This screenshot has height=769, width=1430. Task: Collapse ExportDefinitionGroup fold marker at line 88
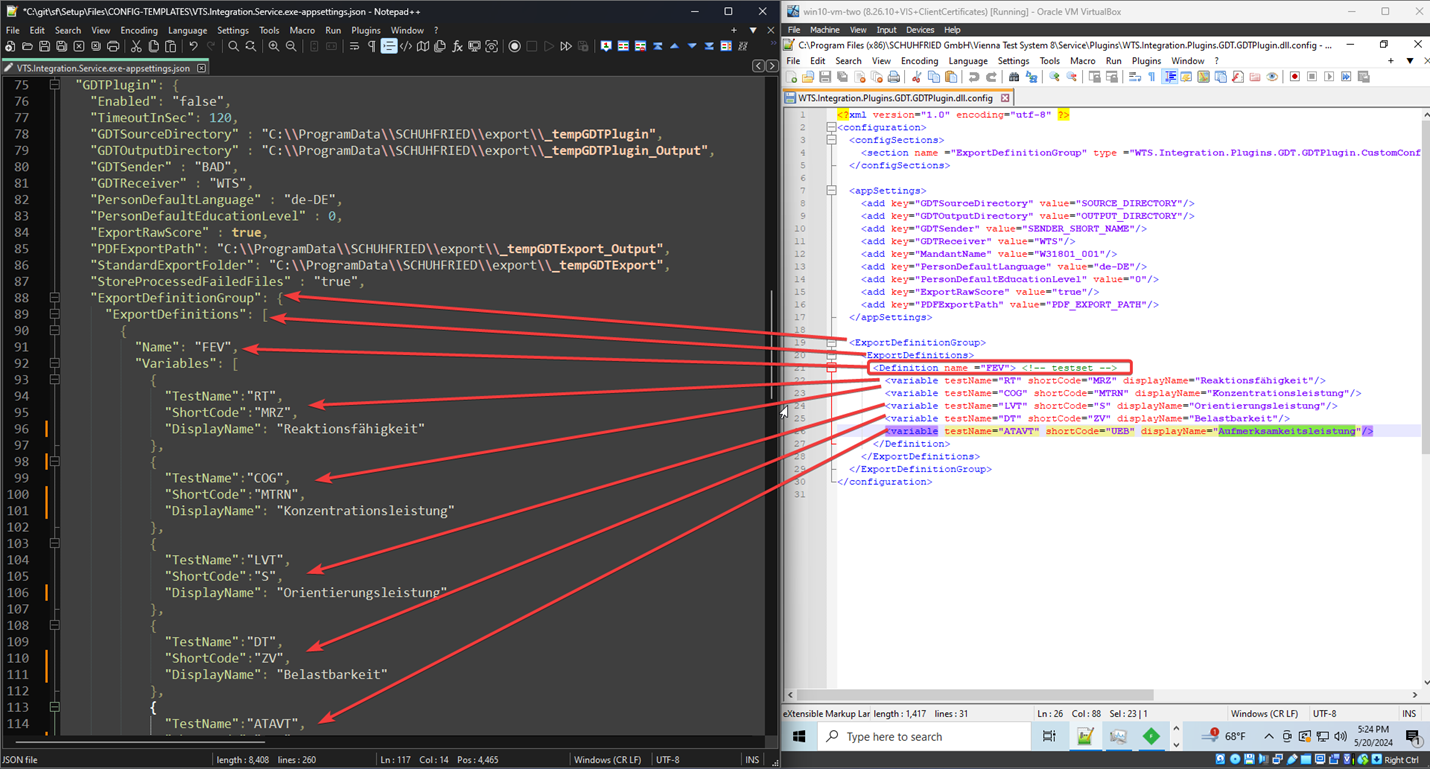tap(55, 298)
